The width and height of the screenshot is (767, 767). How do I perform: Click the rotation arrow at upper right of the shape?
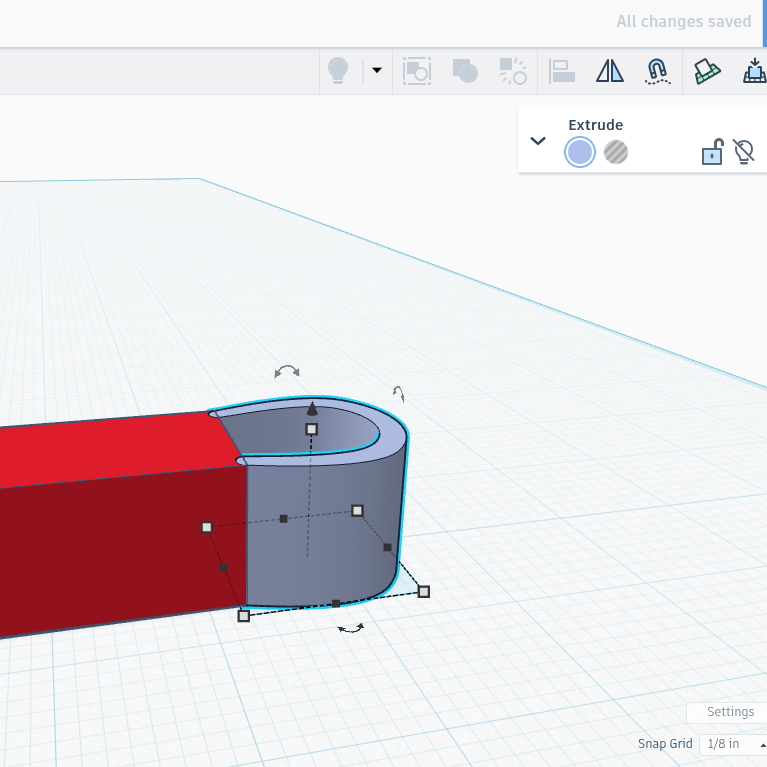[x=399, y=394]
